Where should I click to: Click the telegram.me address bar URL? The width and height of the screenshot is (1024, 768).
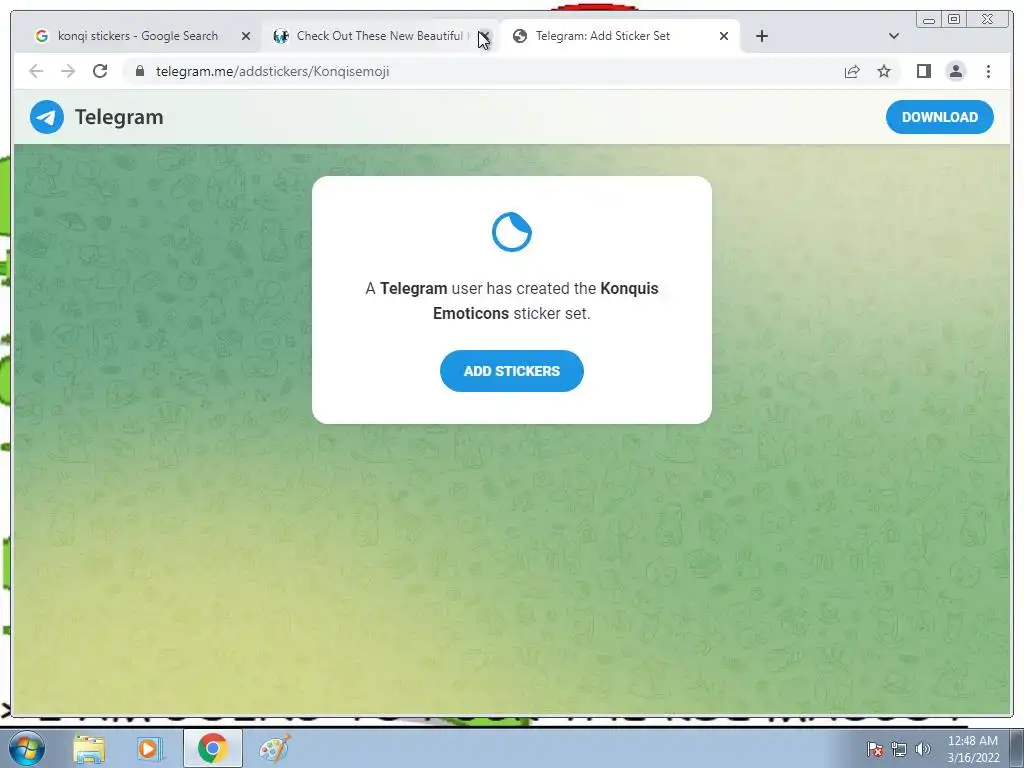tap(272, 71)
